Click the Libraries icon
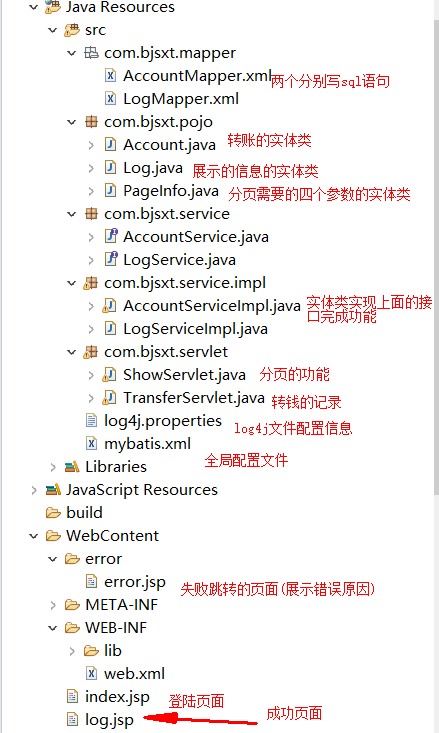 [x=72, y=466]
